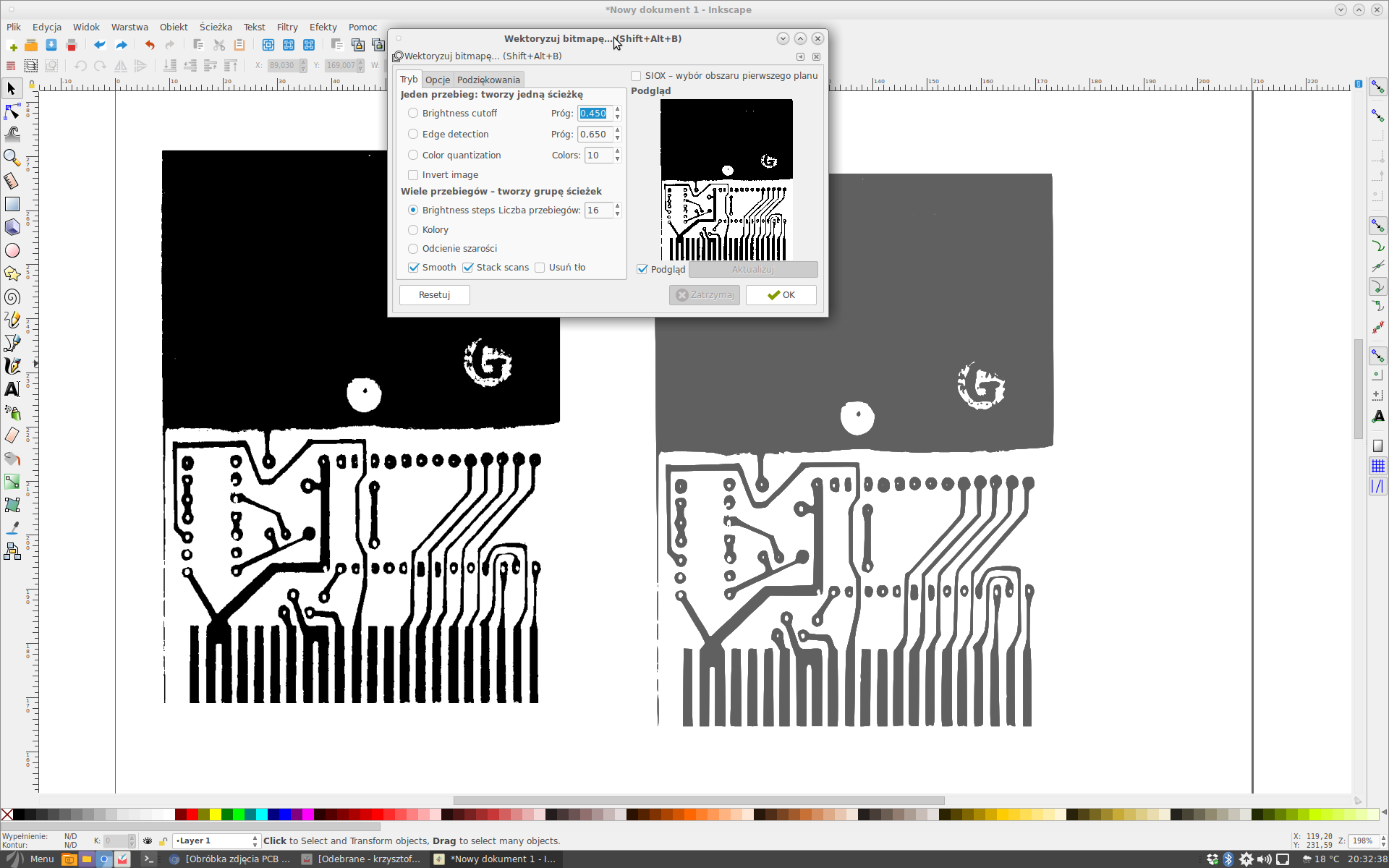This screenshot has width=1389, height=868.
Task: Switch to the Odebrane mail window
Action: tap(360, 859)
